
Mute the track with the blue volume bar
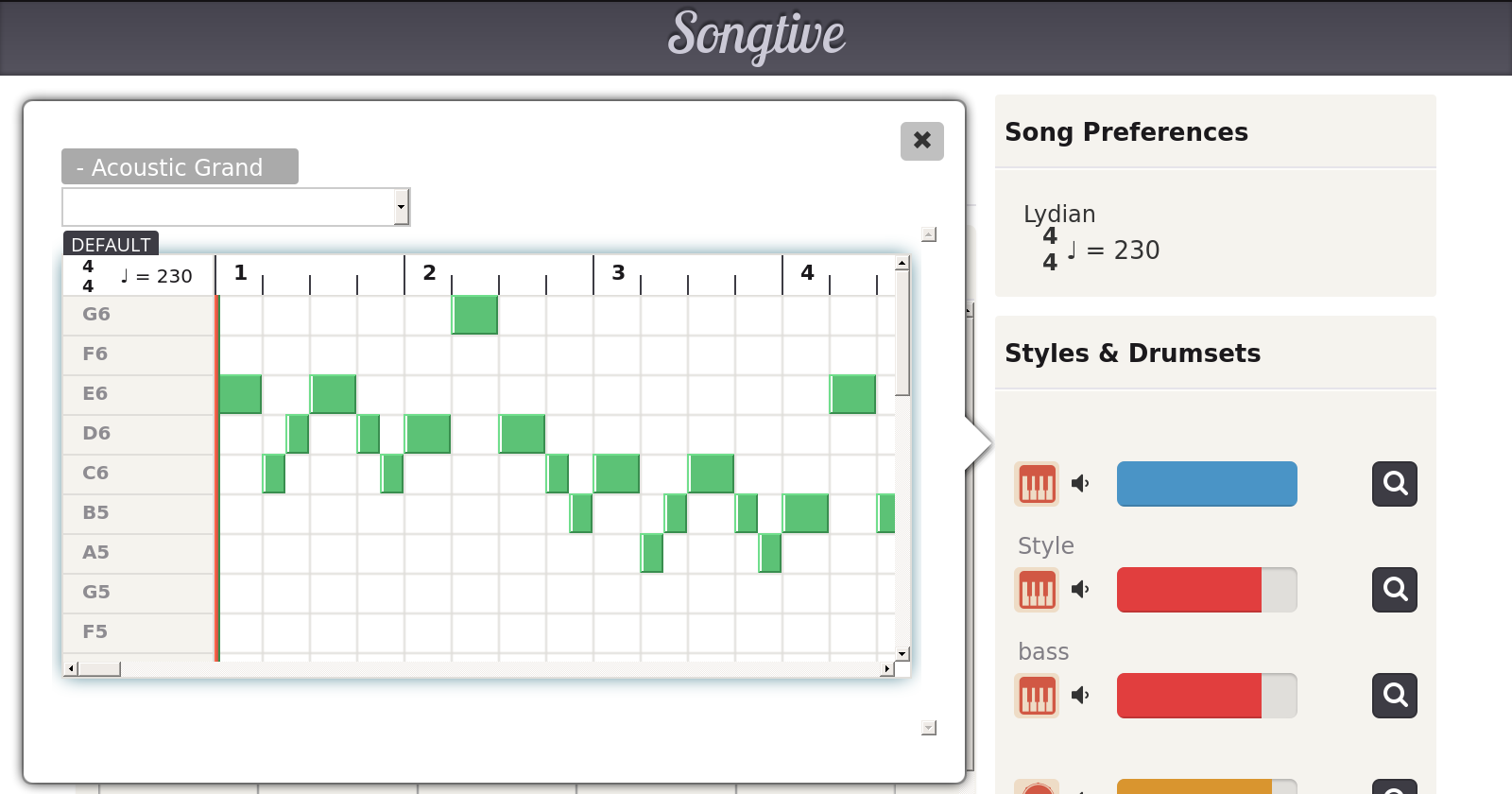(1080, 484)
